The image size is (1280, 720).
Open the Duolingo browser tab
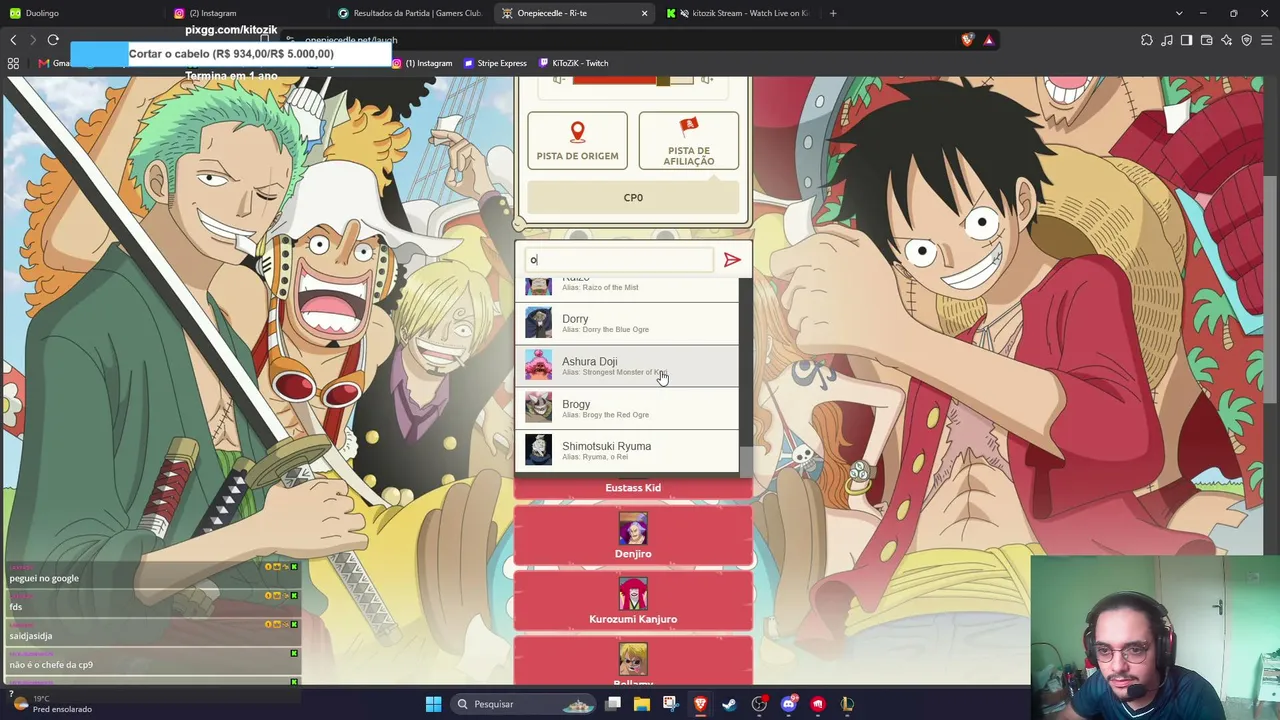(80, 13)
